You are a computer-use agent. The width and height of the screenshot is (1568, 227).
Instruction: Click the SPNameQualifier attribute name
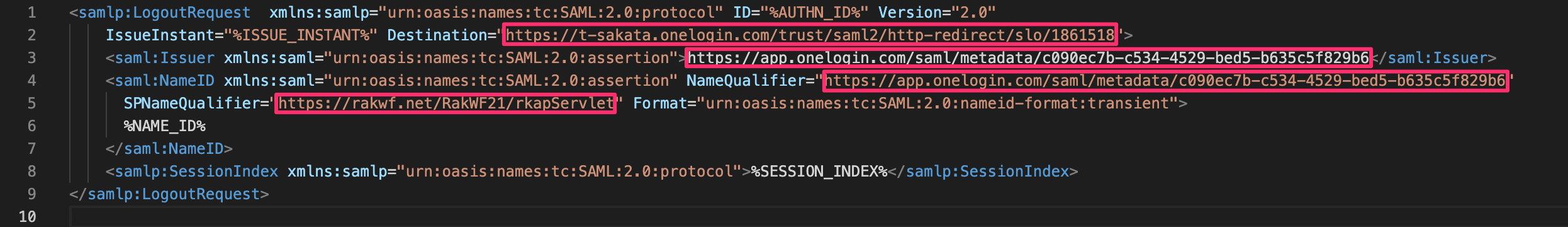tap(191, 103)
